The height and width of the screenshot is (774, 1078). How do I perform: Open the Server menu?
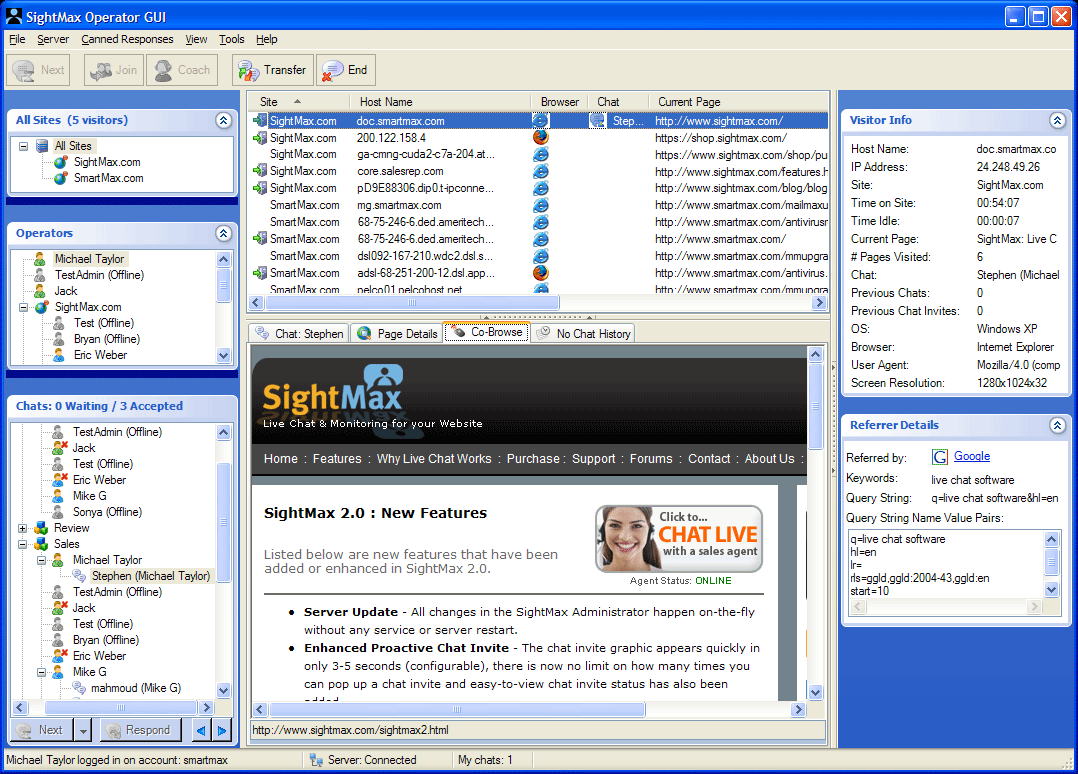(x=53, y=39)
